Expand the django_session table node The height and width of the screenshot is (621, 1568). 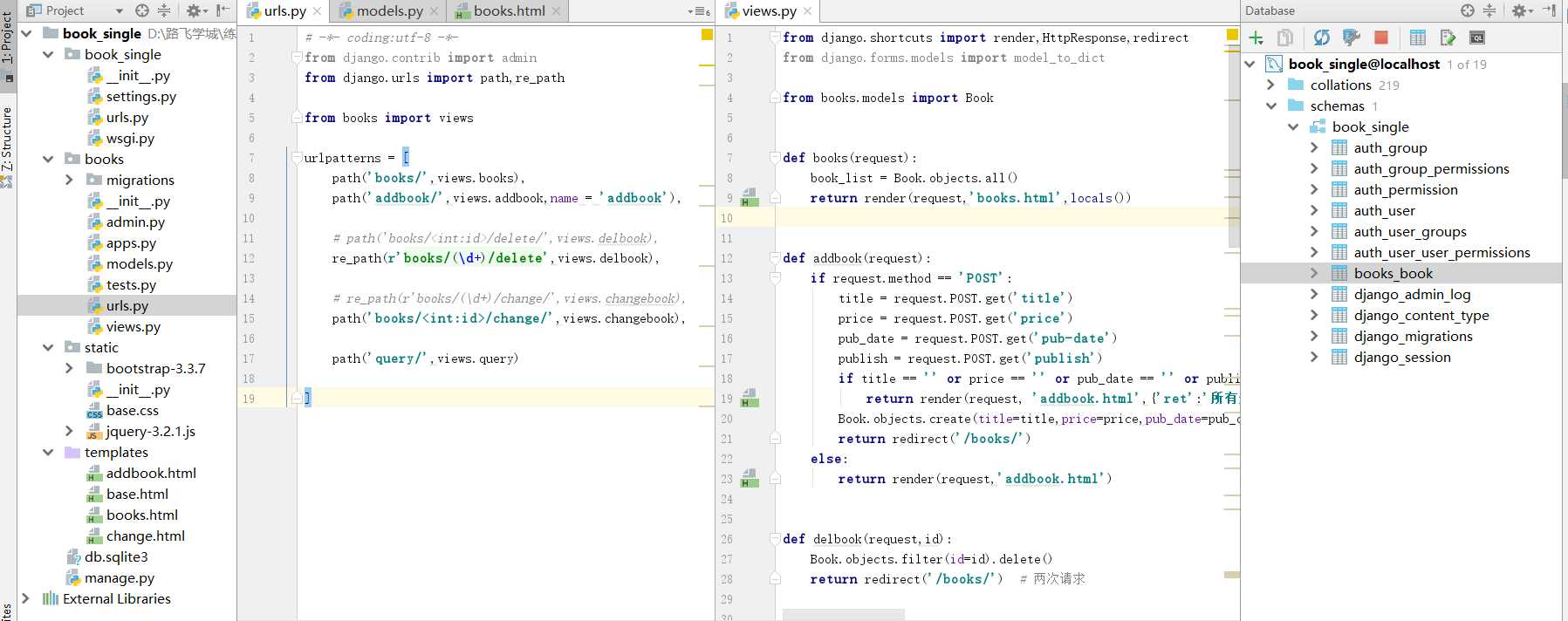pyautogui.click(x=1315, y=357)
